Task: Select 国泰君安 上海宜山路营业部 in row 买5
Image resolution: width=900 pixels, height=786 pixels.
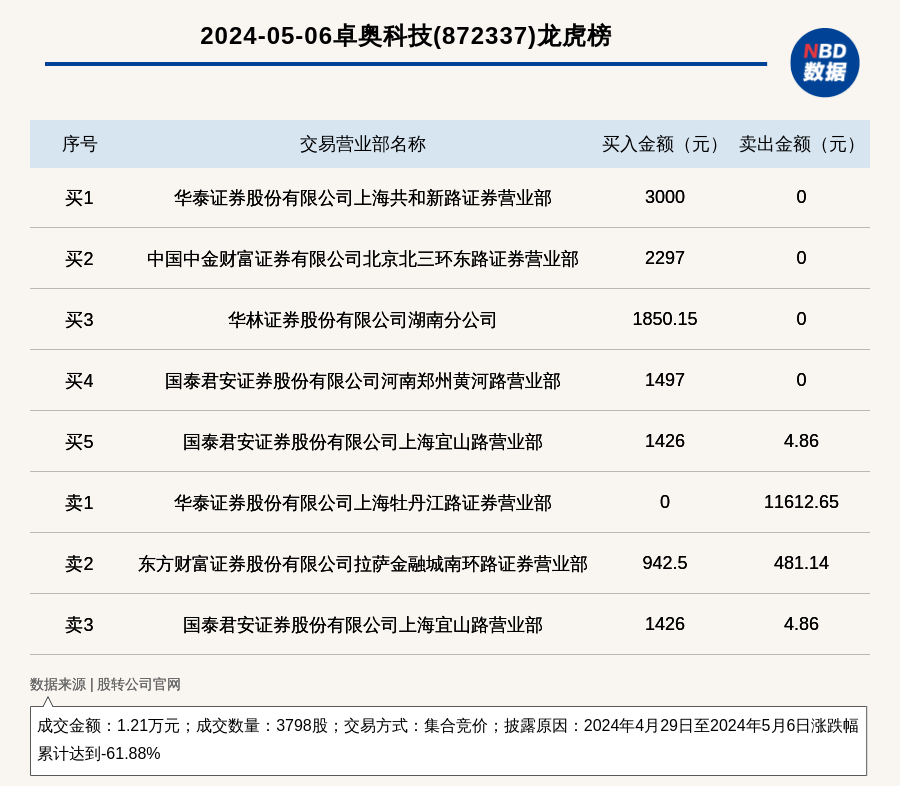Action: coord(363,442)
